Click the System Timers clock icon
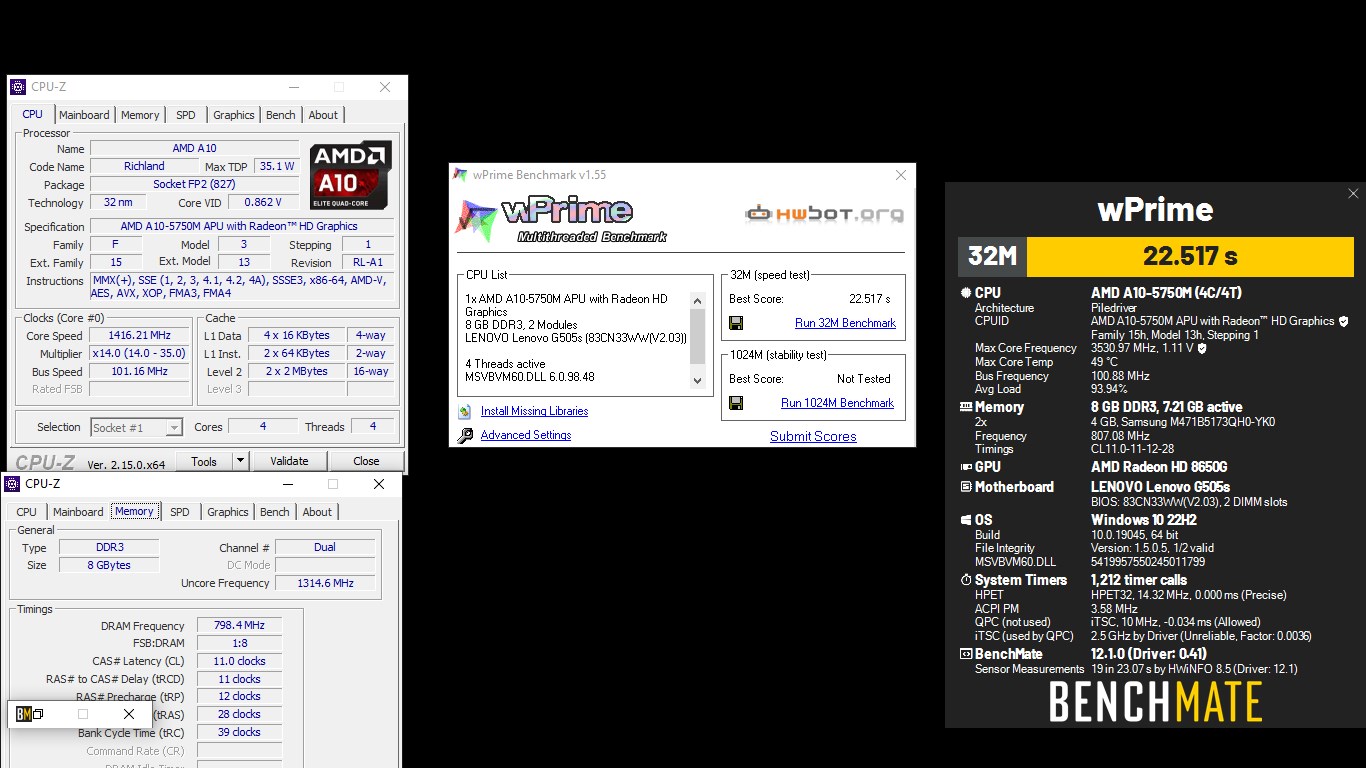The image size is (1366, 768). click(x=965, y=580)
